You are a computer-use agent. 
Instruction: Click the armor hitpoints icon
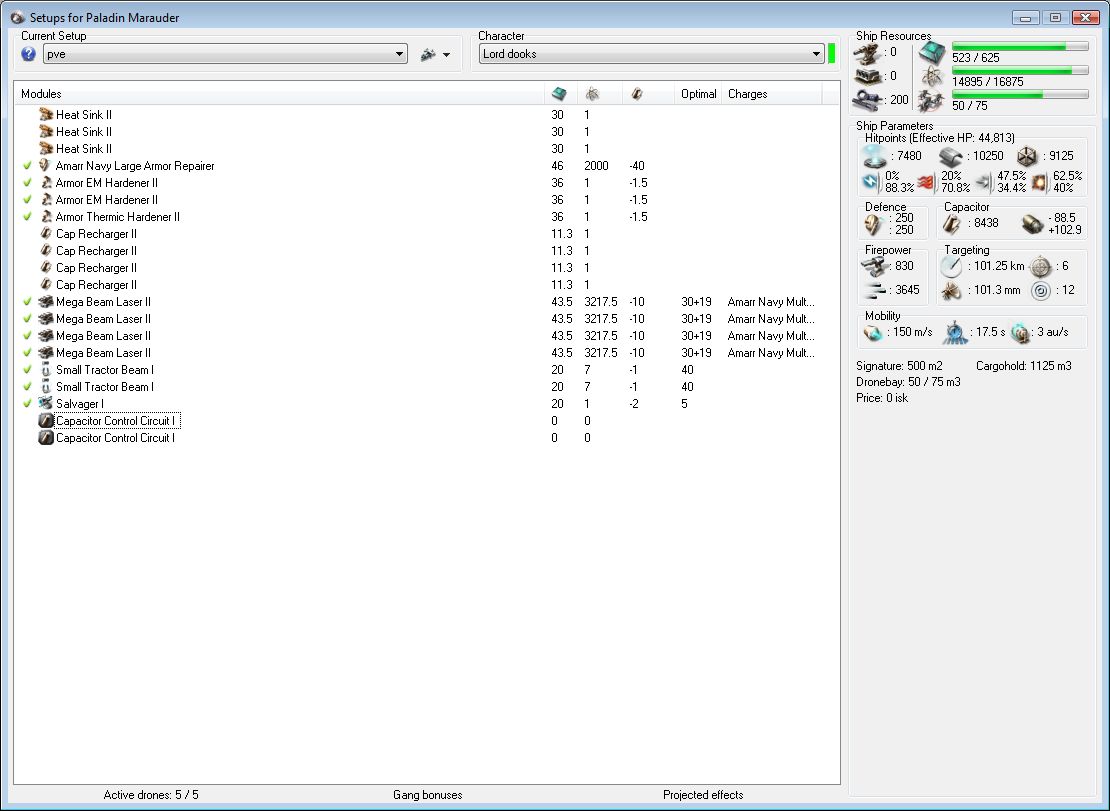pos(951,157)
